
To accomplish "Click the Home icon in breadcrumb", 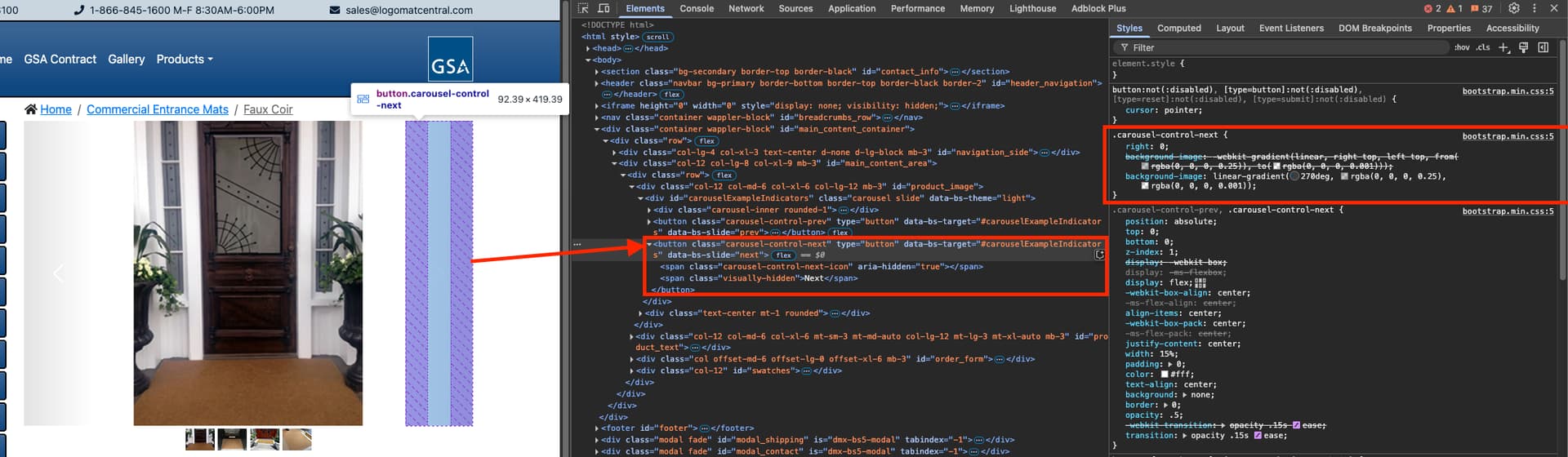I will pos(31,109).
